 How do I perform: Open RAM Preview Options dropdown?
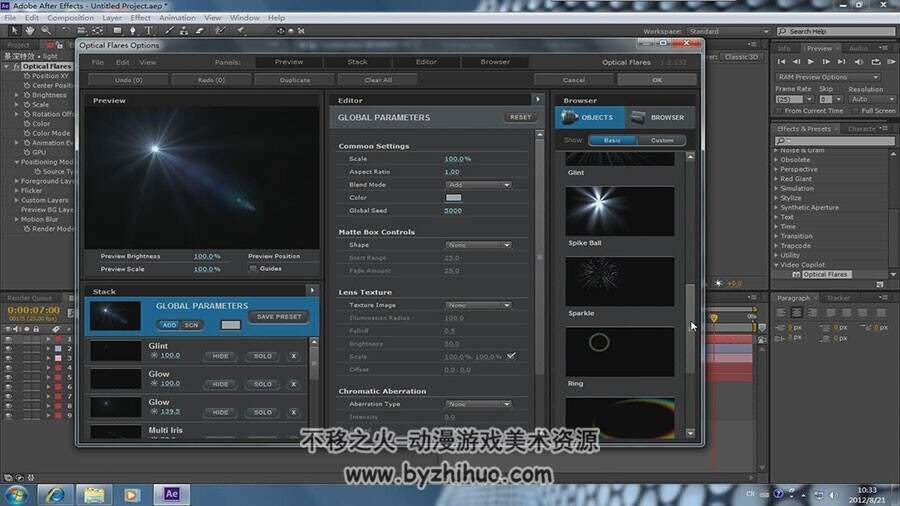tap(828, 77)
